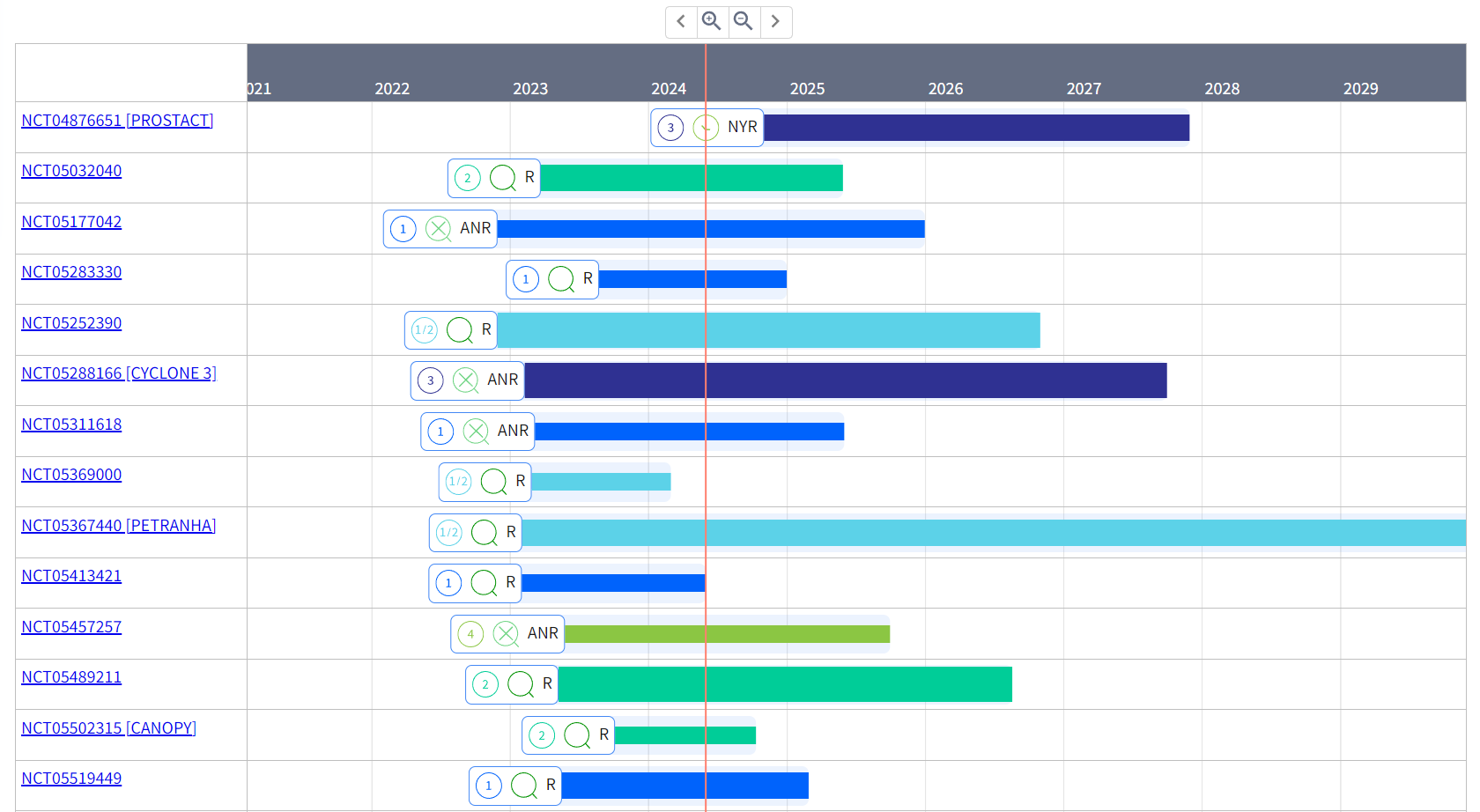1480x812 pixels.
Task: Open trial link NCT05457257
Action: 71,627
